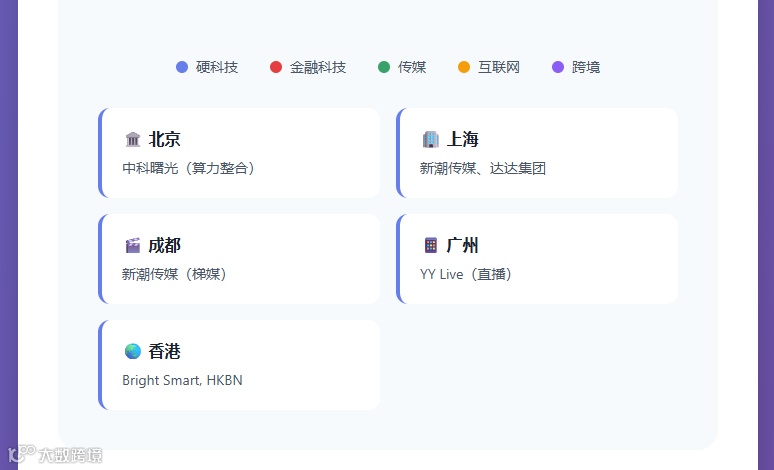Click the high-rise icon beside 广州

(430, 245)
